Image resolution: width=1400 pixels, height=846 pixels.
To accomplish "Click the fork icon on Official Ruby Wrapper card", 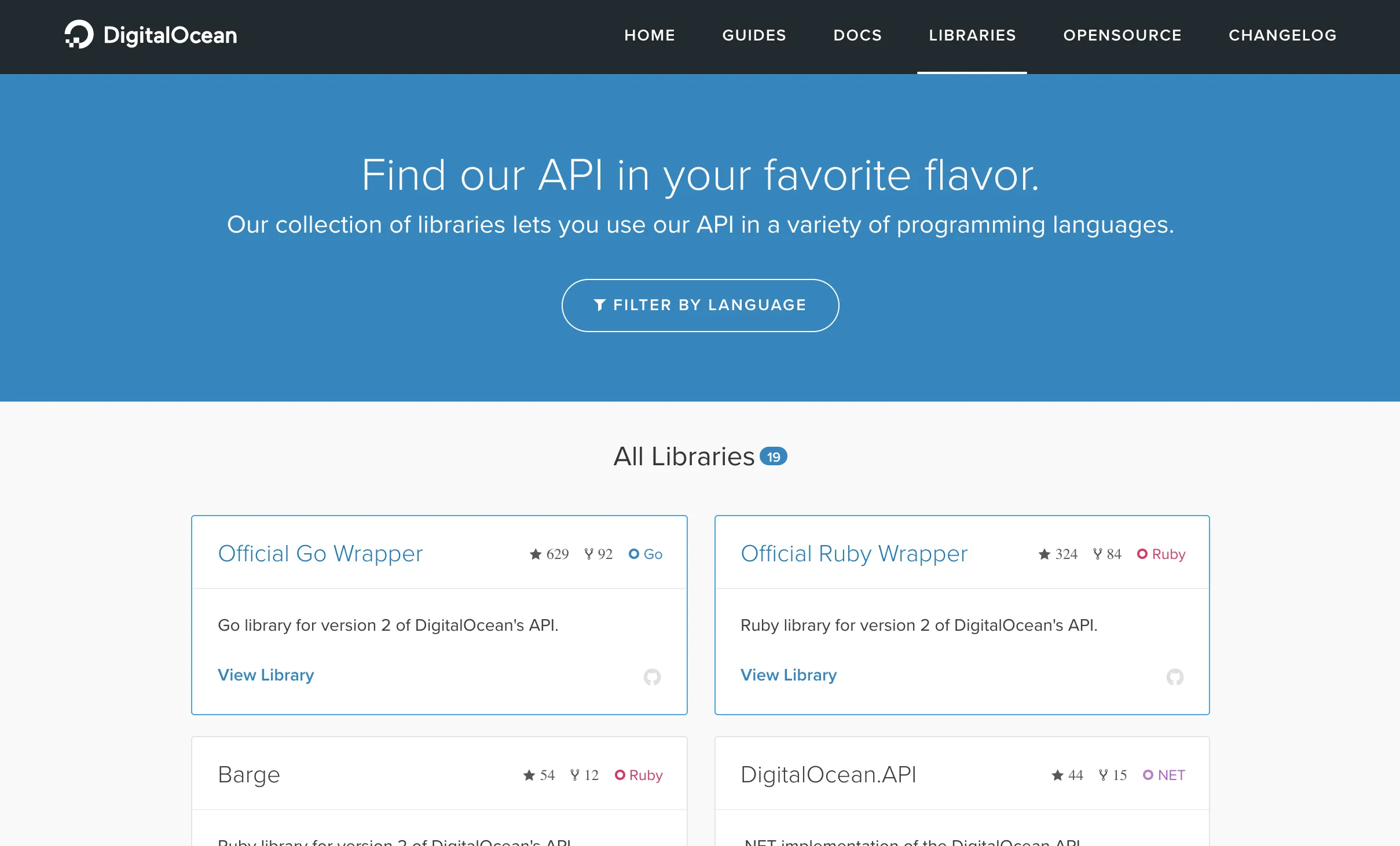I will coord(1098,554).
